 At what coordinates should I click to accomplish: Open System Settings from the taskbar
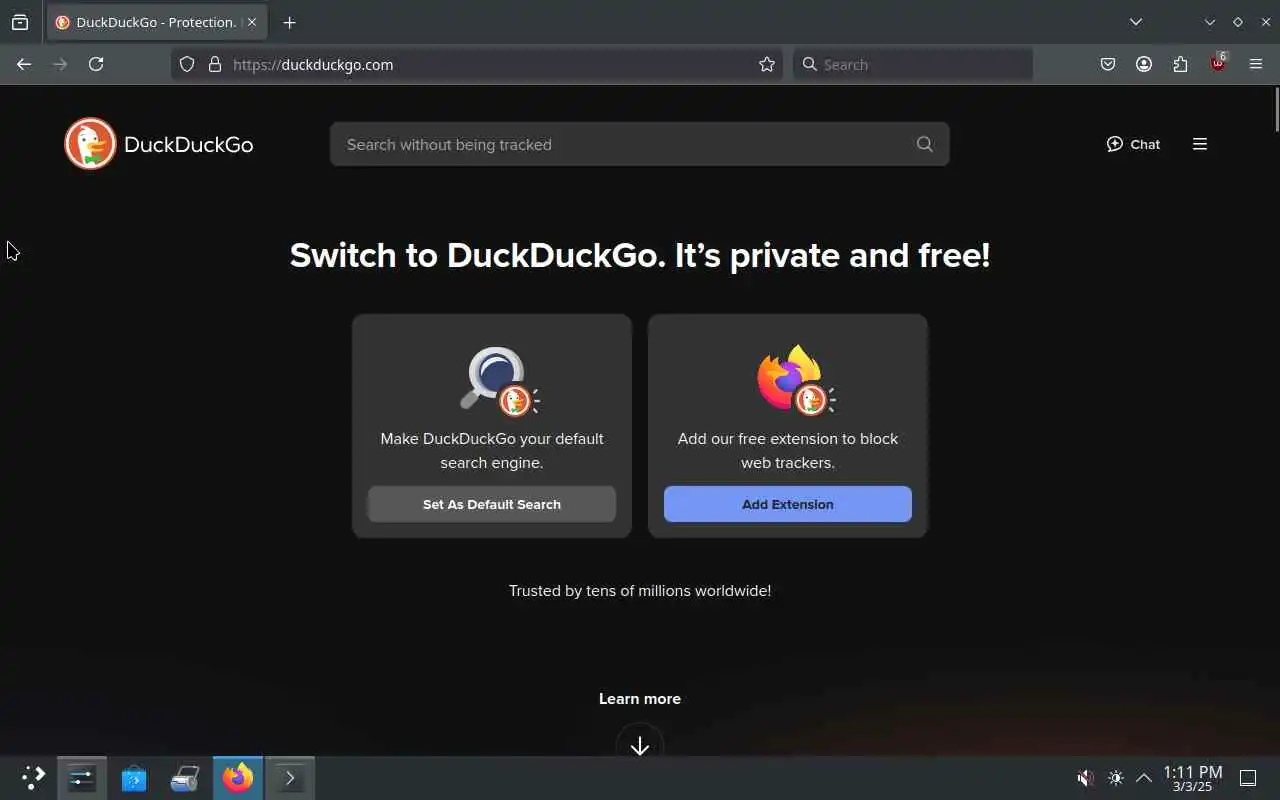click(x=82, y=778)
